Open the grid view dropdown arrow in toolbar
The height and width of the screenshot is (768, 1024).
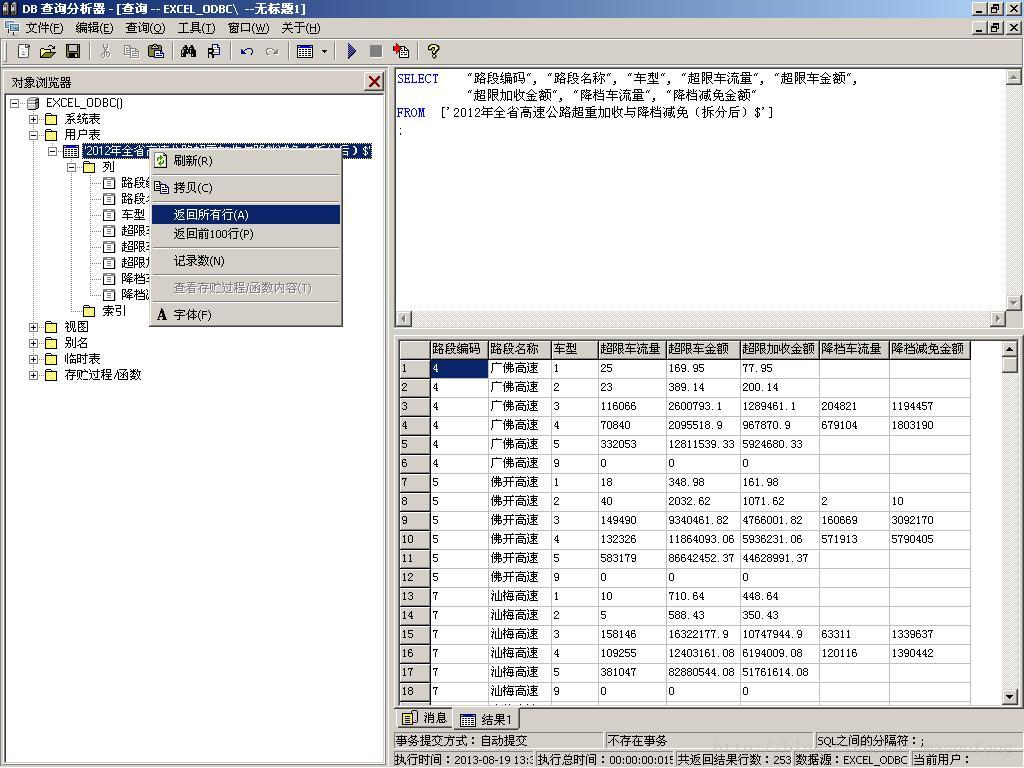(x=324, y=51)
